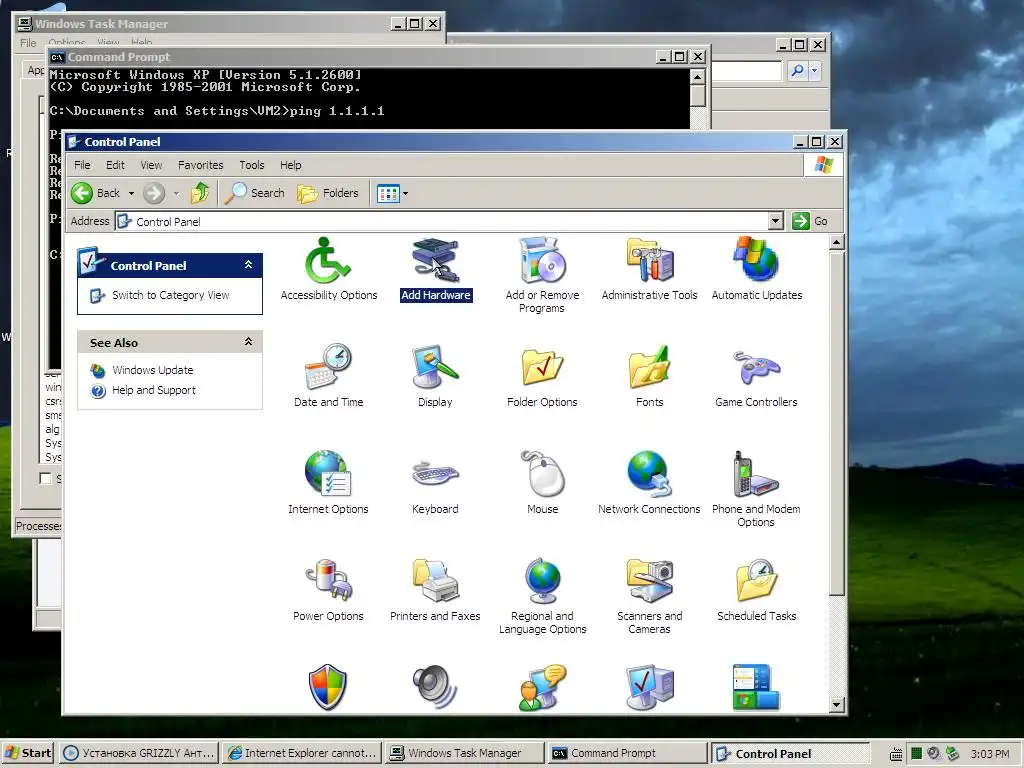Click the Up folder toolbar icon
Viewport: 1024px width, 768px height.
click(x=200, y=193)
